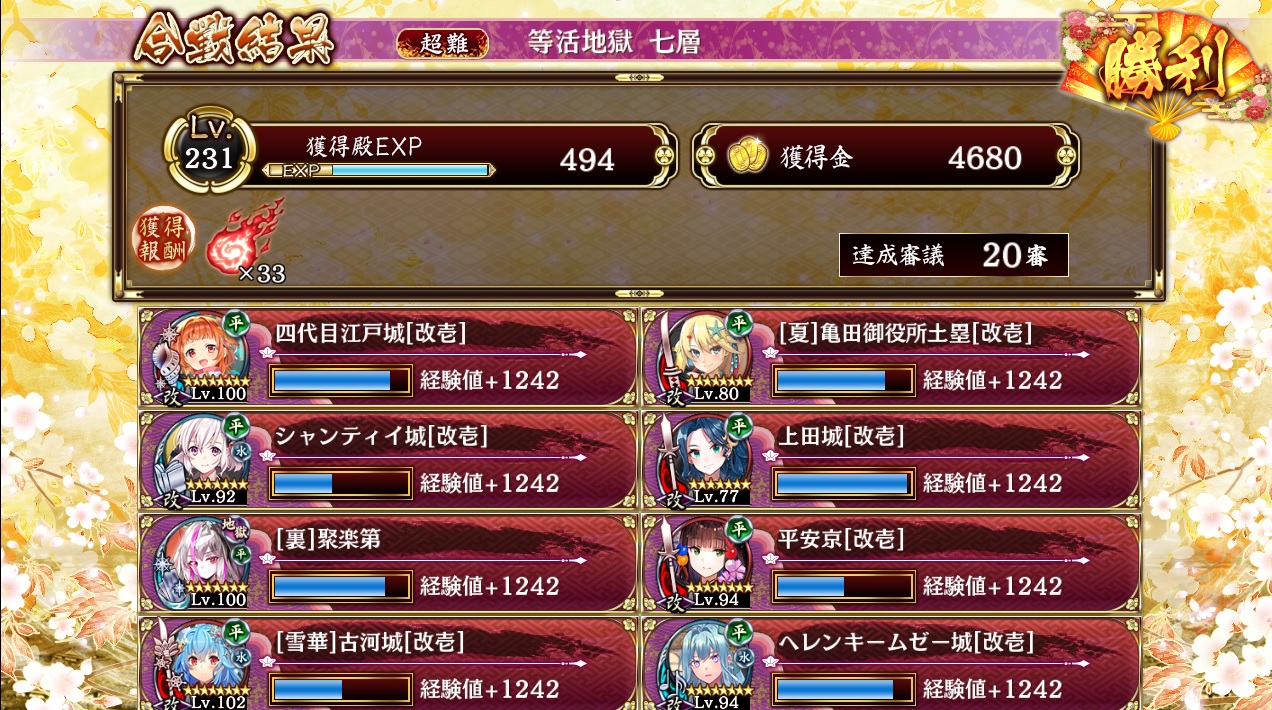Click the top panel collapse handle
1272x710 pixels.
click(x=638, y=76)
